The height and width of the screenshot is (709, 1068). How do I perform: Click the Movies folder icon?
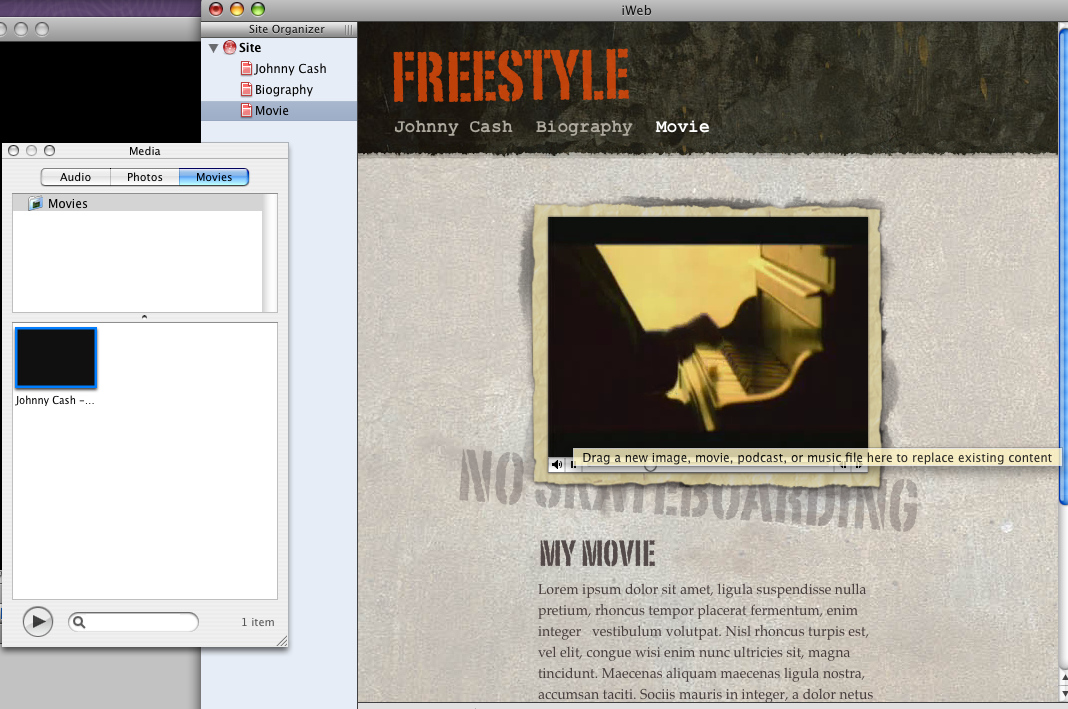pos(35,204)
